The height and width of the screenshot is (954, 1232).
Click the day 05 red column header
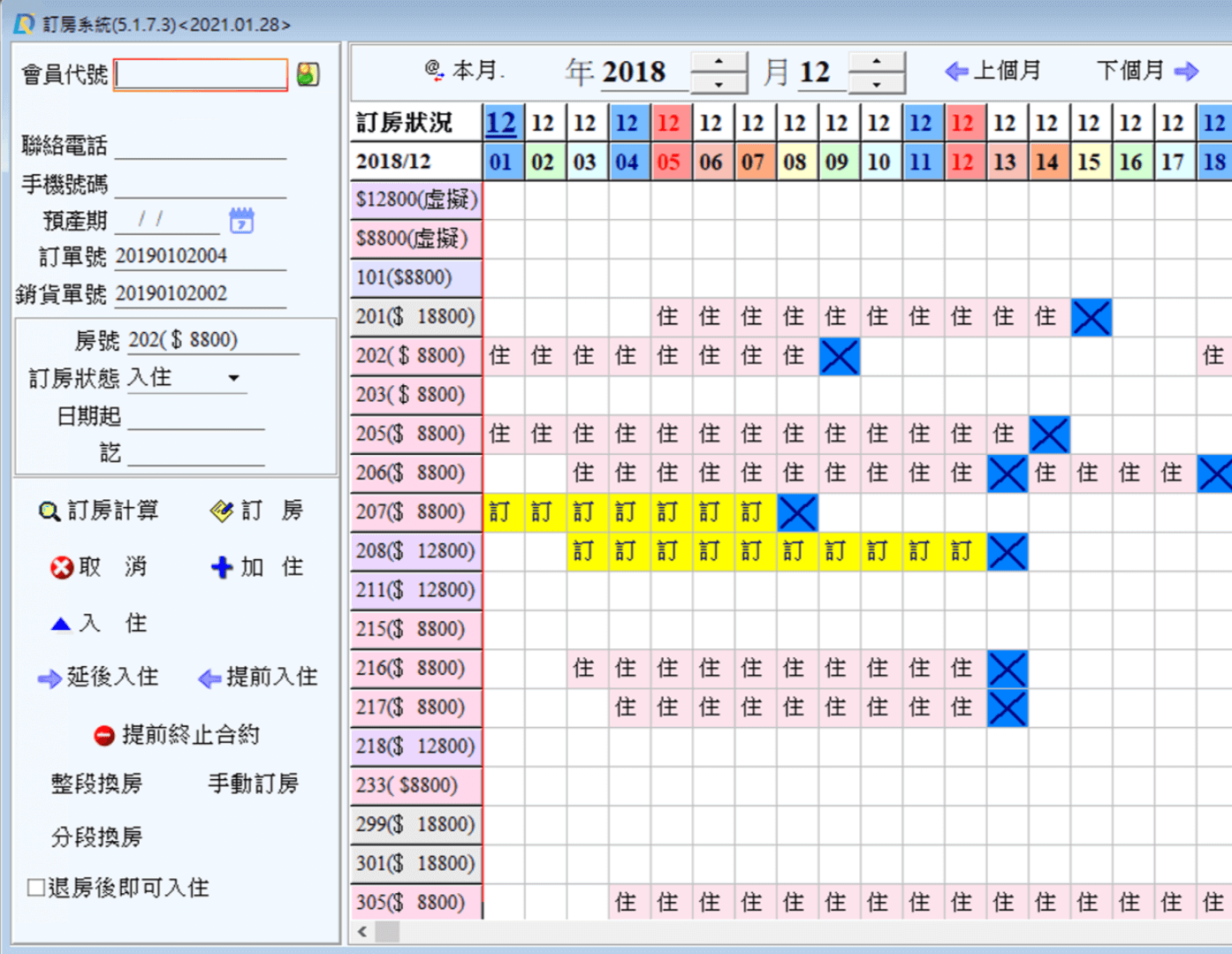coord(669,162)
